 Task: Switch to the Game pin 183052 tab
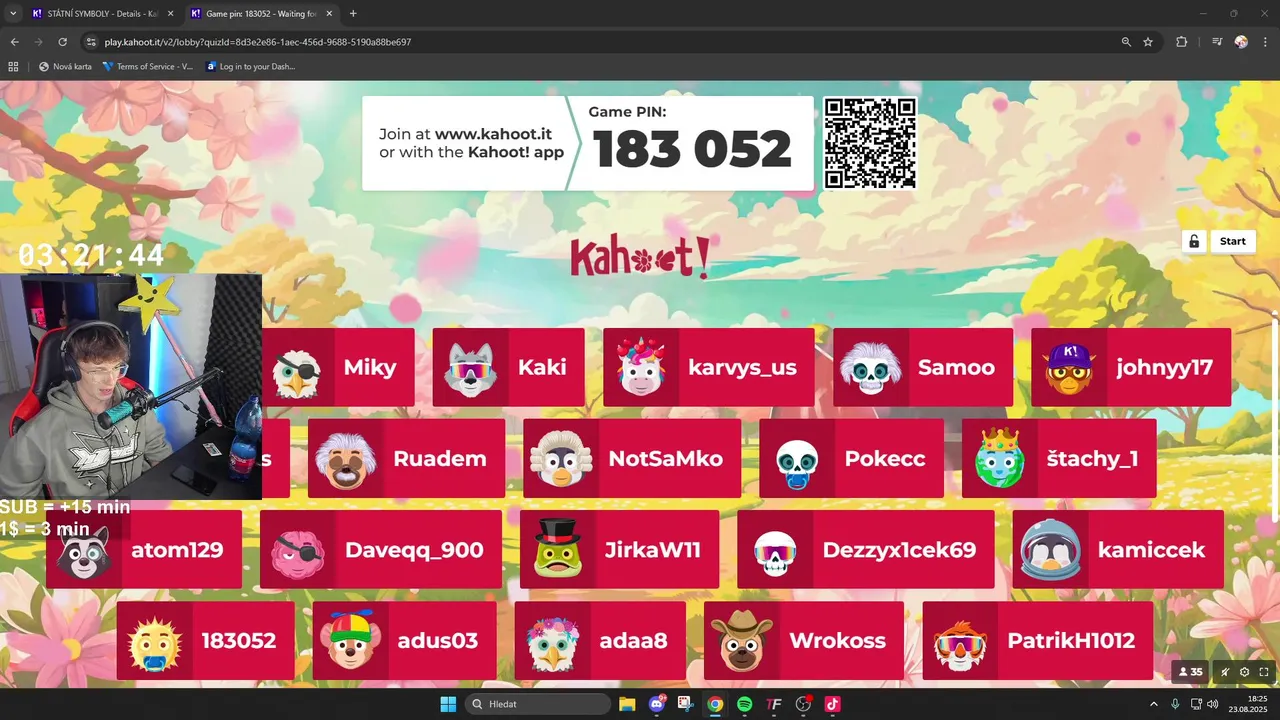(x=261, y=14)
